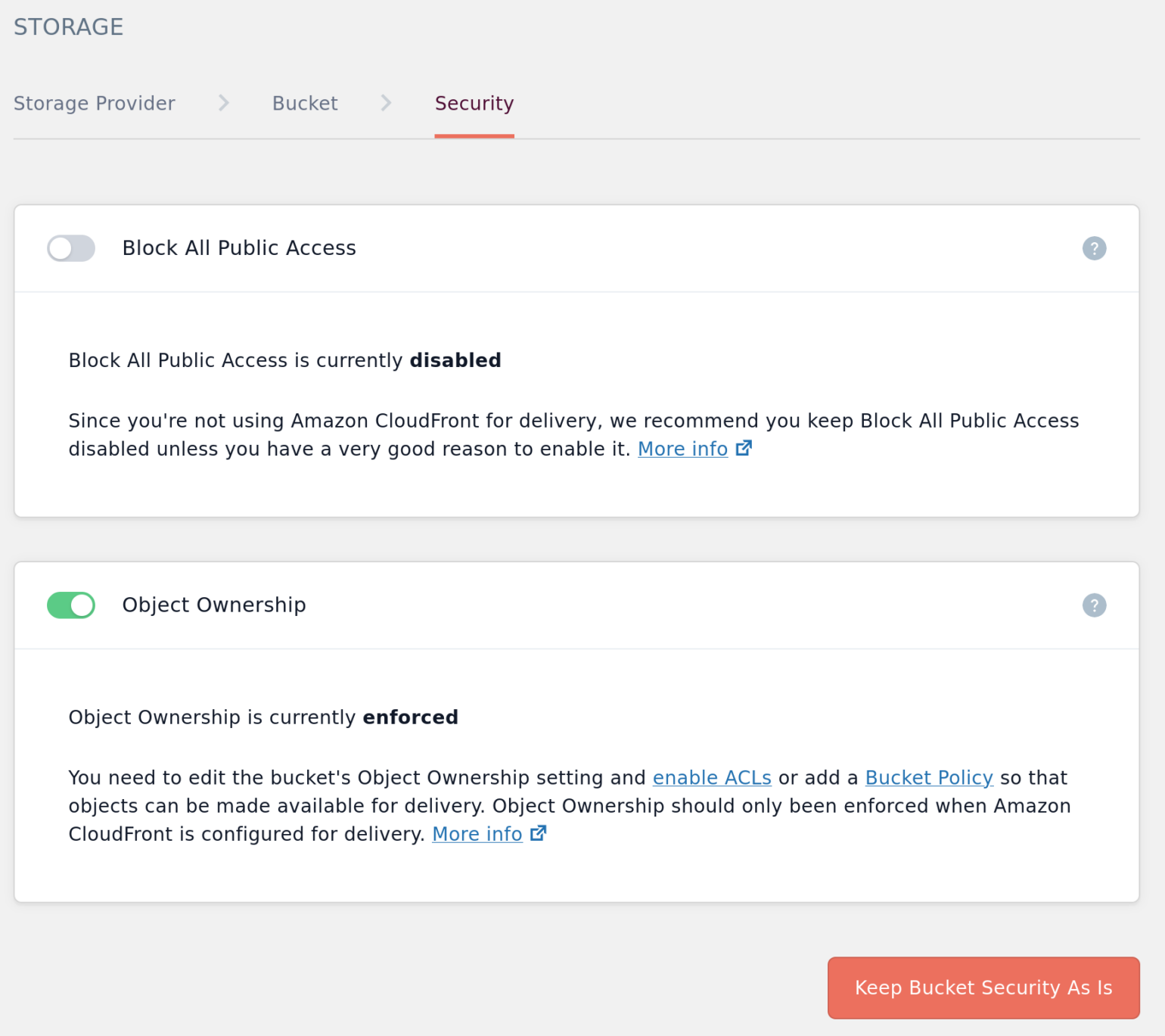Open the Bucket Policy link
The image size is (1165, 1036).
pyautogui.click(x=929, y=778)
